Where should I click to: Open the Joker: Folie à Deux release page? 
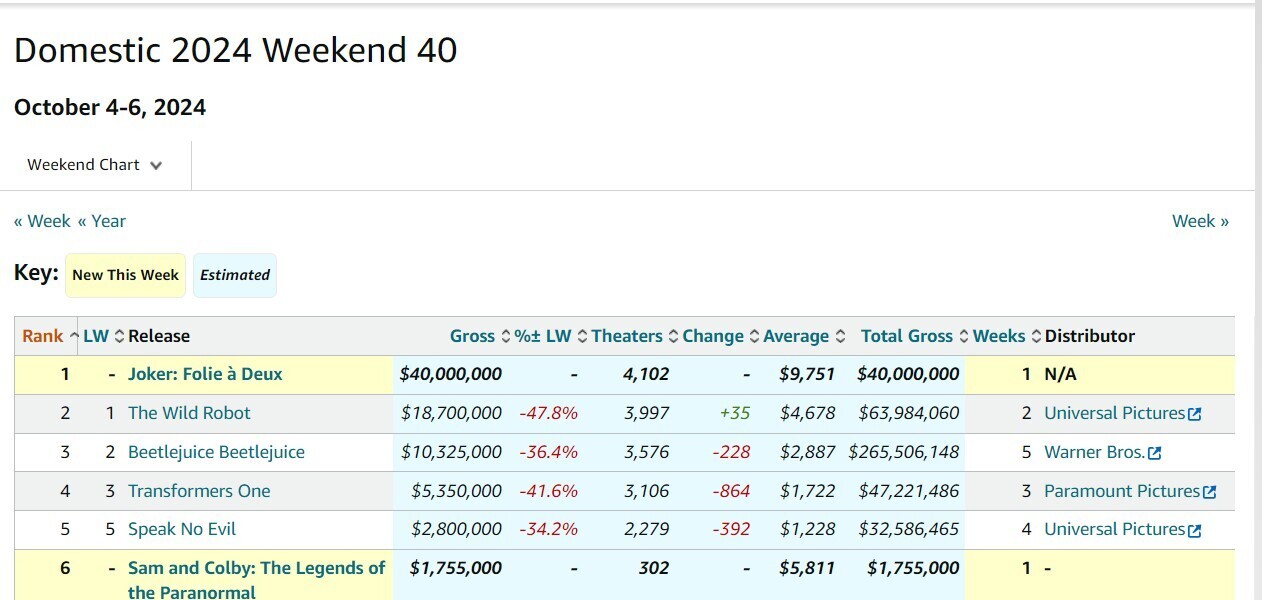(x=205, y=374)
